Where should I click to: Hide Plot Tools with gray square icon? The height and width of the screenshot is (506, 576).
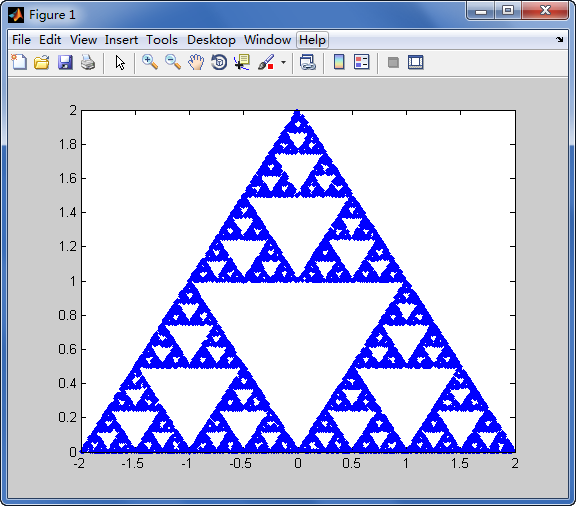pyautogui.click(x=393, y=62)
